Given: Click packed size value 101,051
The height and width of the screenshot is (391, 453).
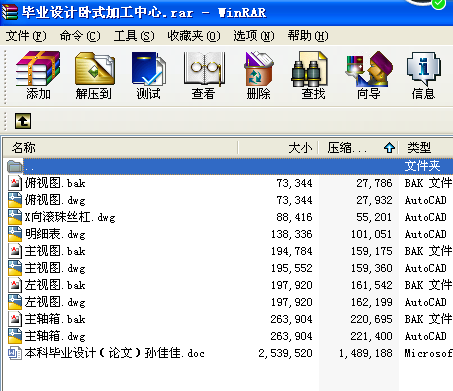Looking at the screenshot, I should (371, 234).
